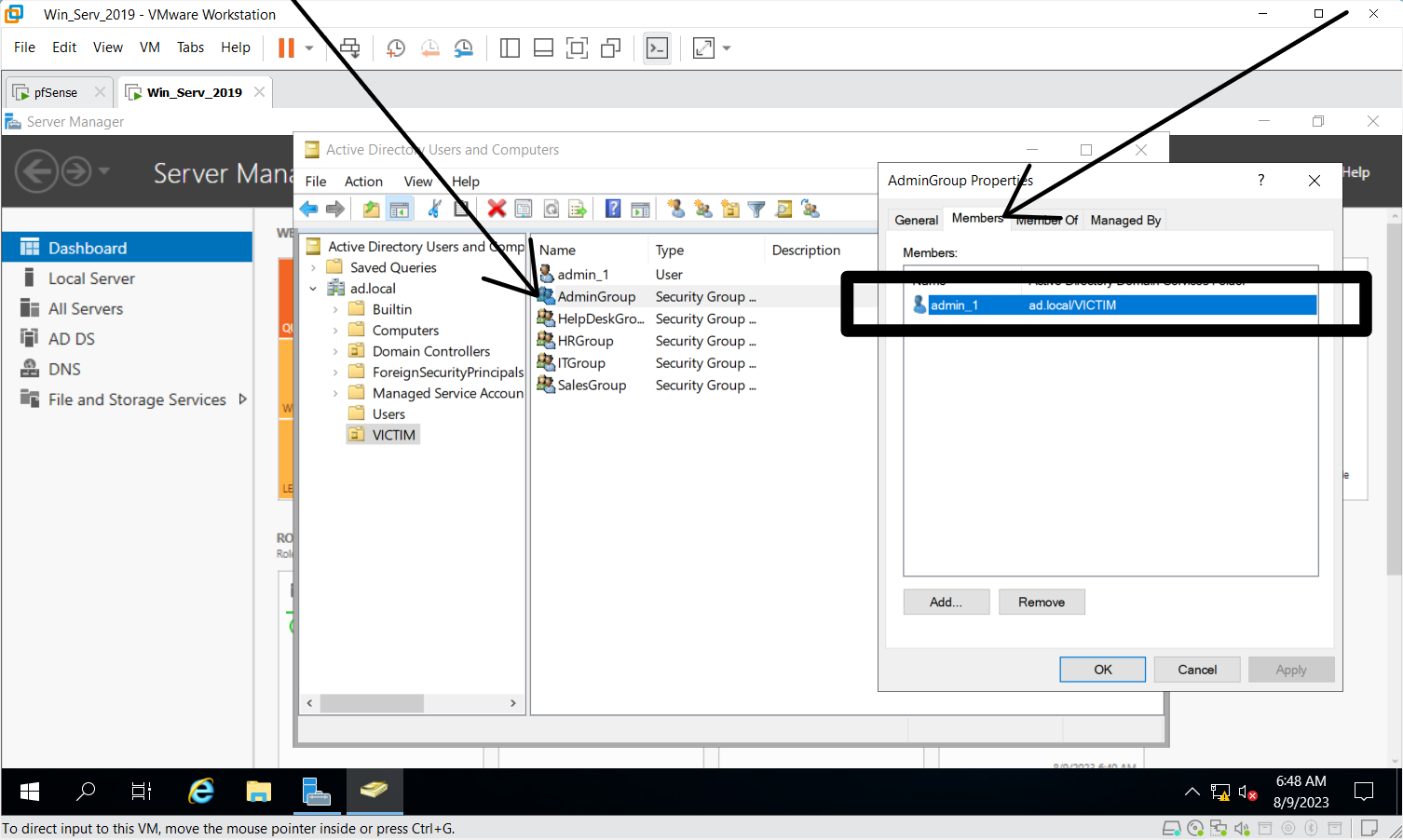Click the blue Back arrow in AD Users toolbar

pyautogui.click(x=309, y=209)
